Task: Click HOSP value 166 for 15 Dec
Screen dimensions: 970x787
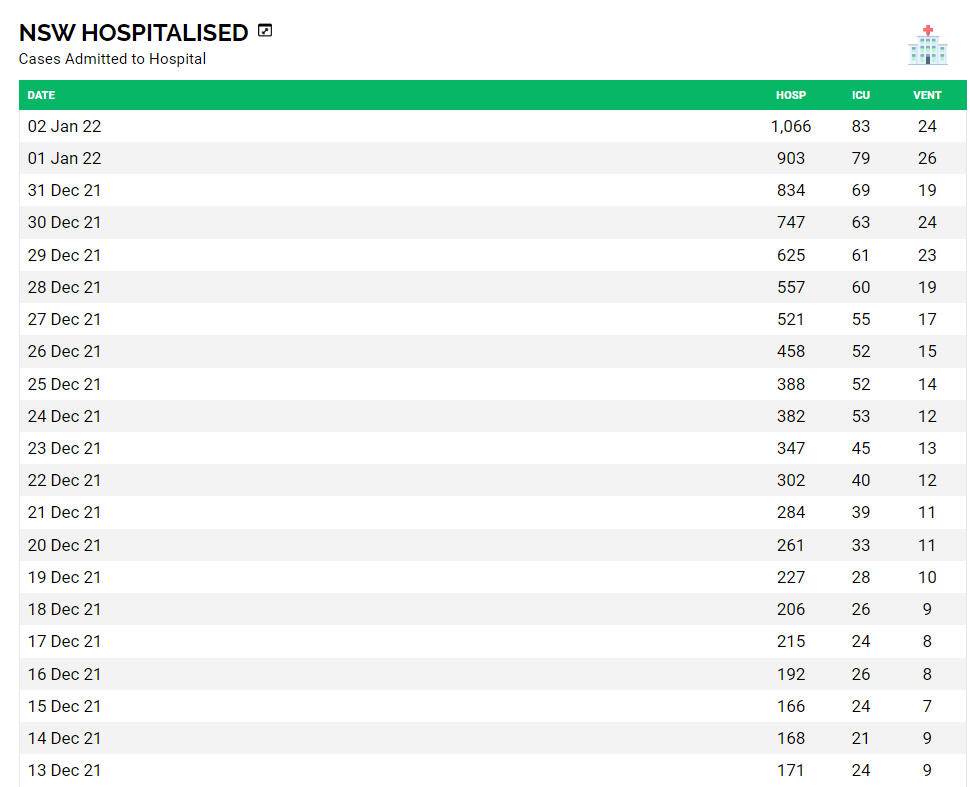Action: [790, 706]
